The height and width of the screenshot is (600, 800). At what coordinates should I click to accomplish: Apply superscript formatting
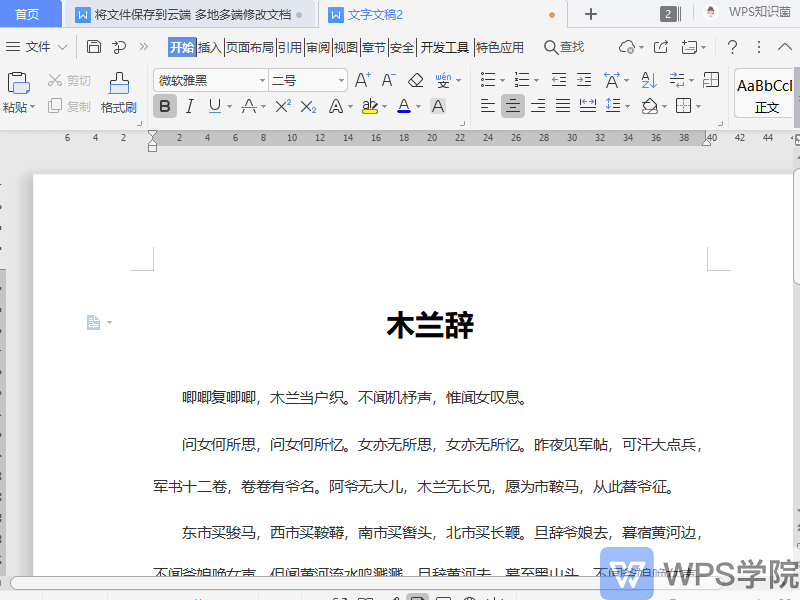click(283, 106)
